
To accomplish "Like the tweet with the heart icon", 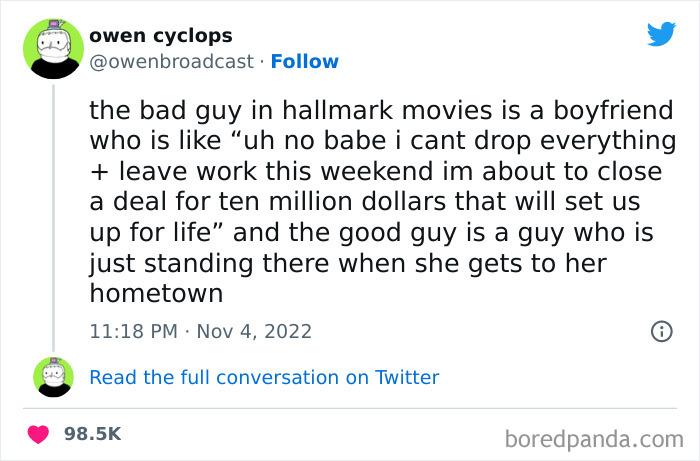I will tap(39, 434).
